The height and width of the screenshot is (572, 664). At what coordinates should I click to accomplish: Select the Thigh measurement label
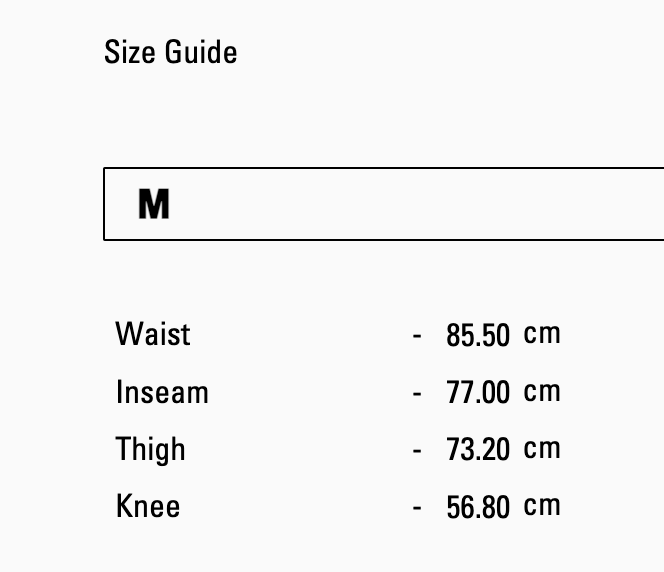click(x=150, y=449)
